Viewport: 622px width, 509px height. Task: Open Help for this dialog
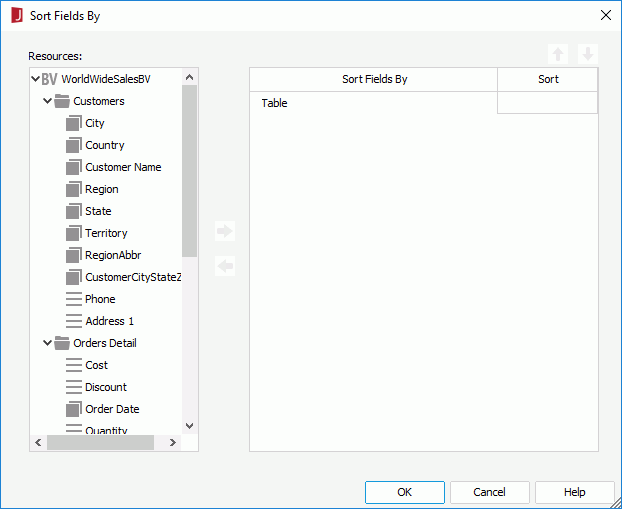click(x=574, y=492)
